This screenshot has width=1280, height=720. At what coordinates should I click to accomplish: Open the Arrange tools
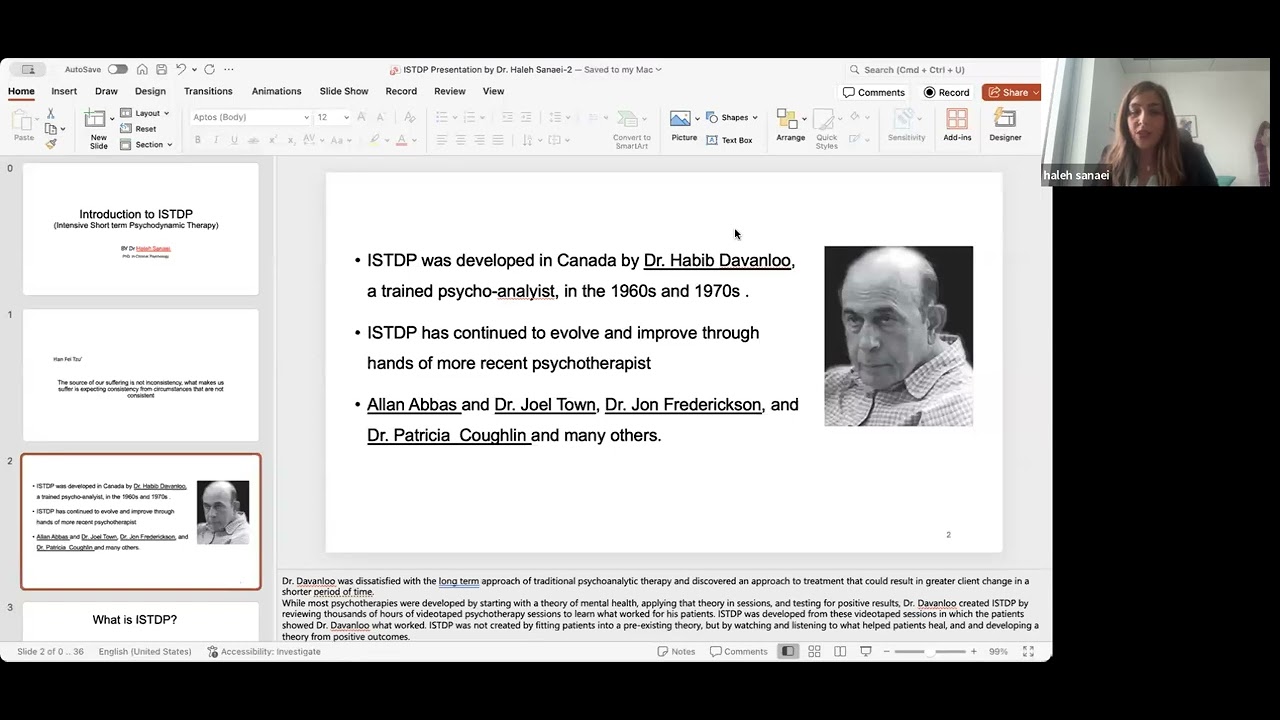(x=790, y=126)
